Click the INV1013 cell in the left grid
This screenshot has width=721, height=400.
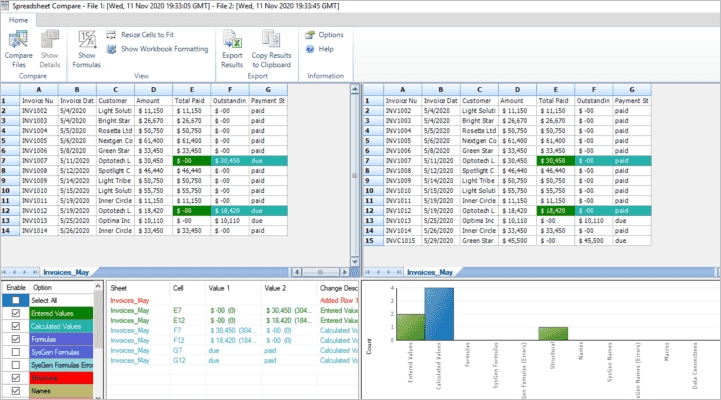coord(39,221)
